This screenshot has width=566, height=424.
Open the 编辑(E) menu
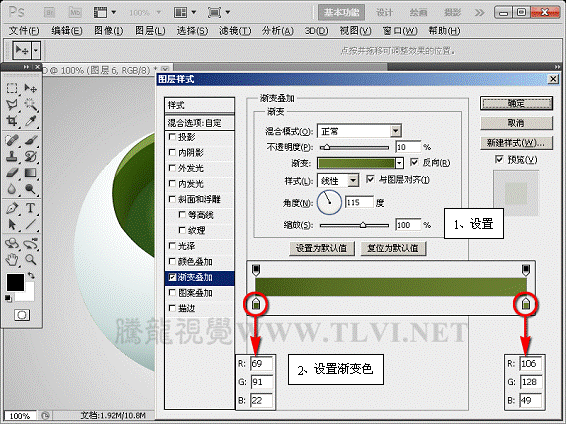[x=67, y=31]
